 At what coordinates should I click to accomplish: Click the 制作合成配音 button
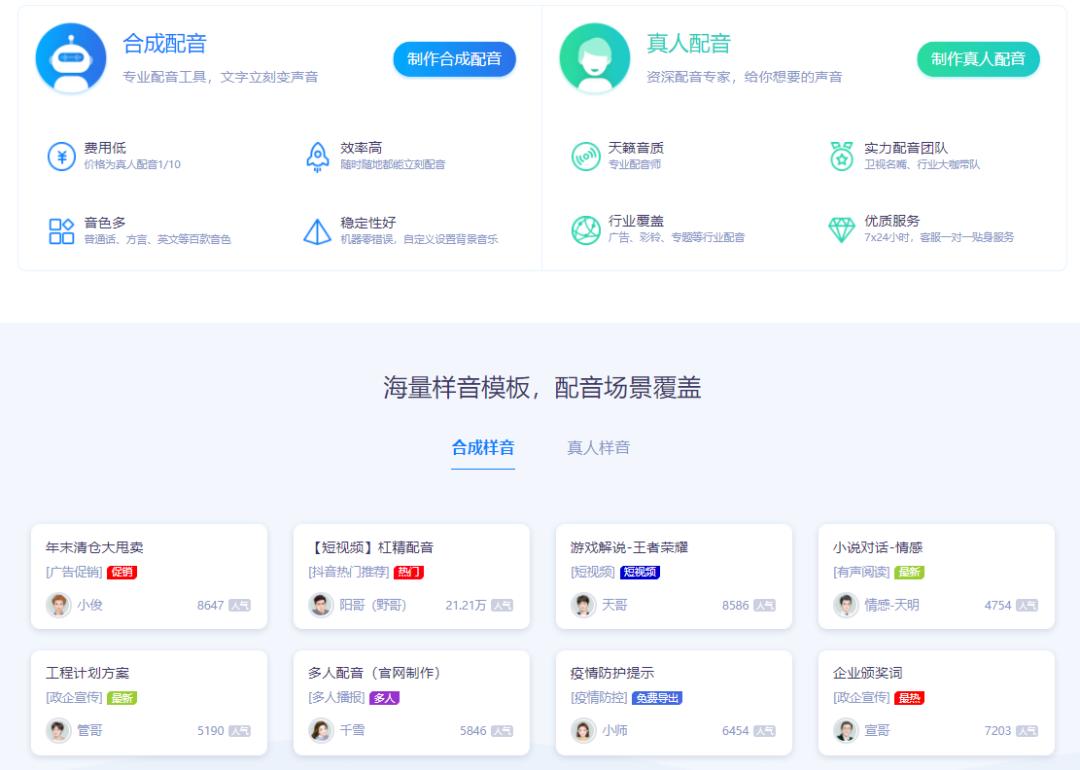click(x=455, y=59)
